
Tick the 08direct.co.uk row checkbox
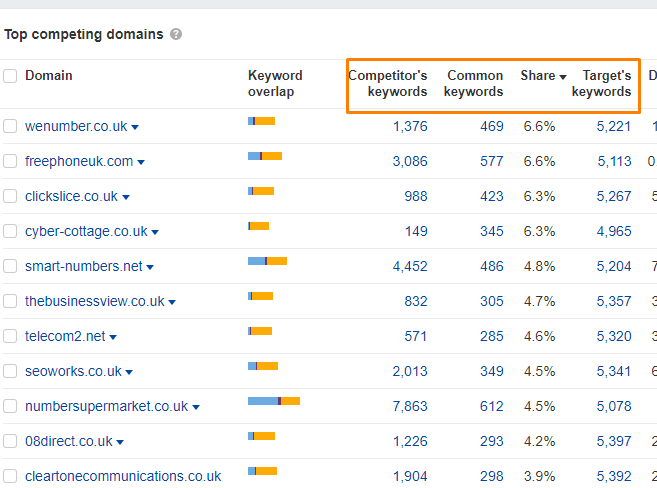10,441
